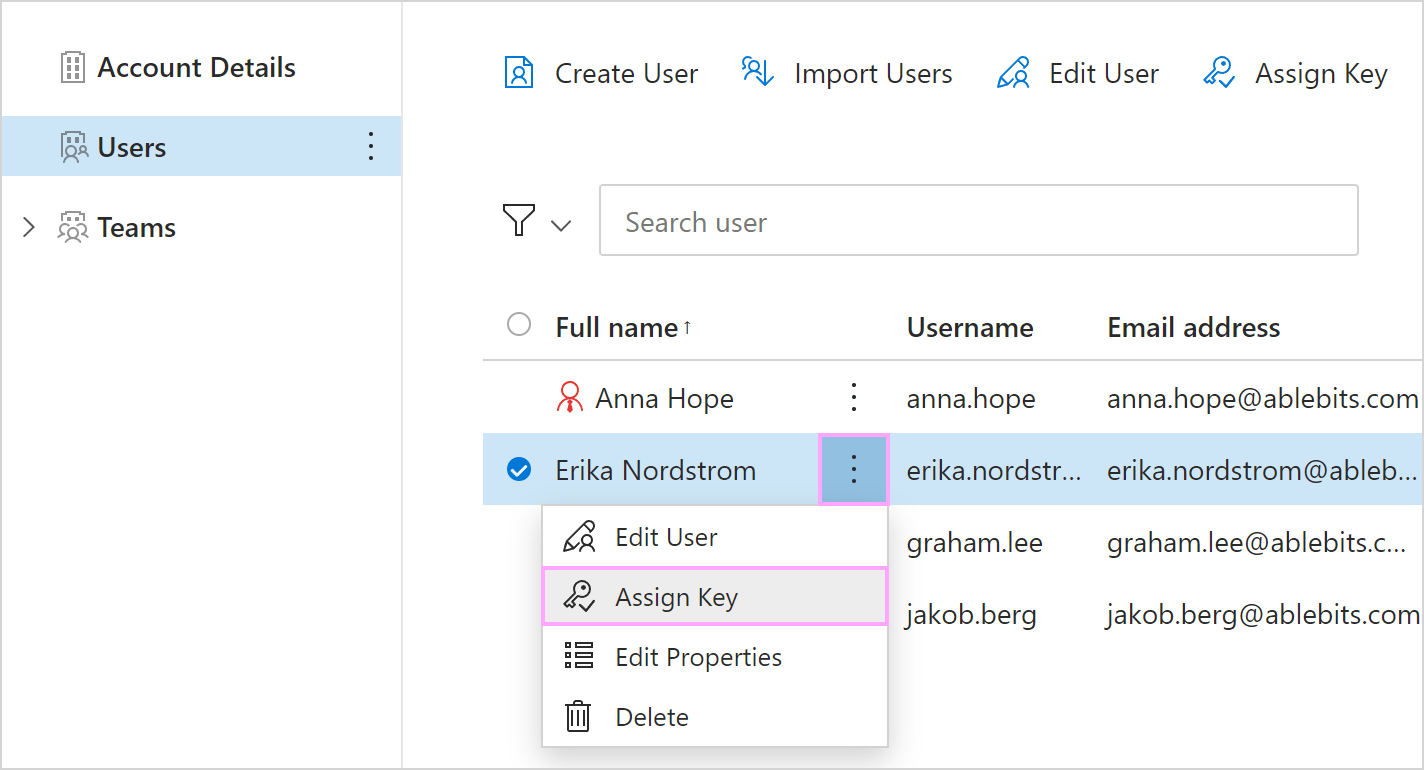Expand the Teams tree node
Image resolution: width=1424 pixels, height=770 pixels.
29,227
